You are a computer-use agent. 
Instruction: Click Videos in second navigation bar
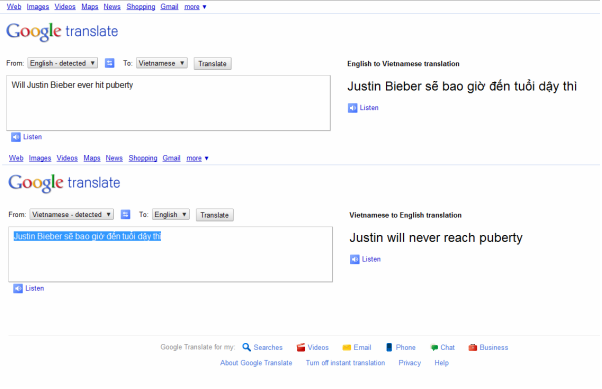click(67, 158)
